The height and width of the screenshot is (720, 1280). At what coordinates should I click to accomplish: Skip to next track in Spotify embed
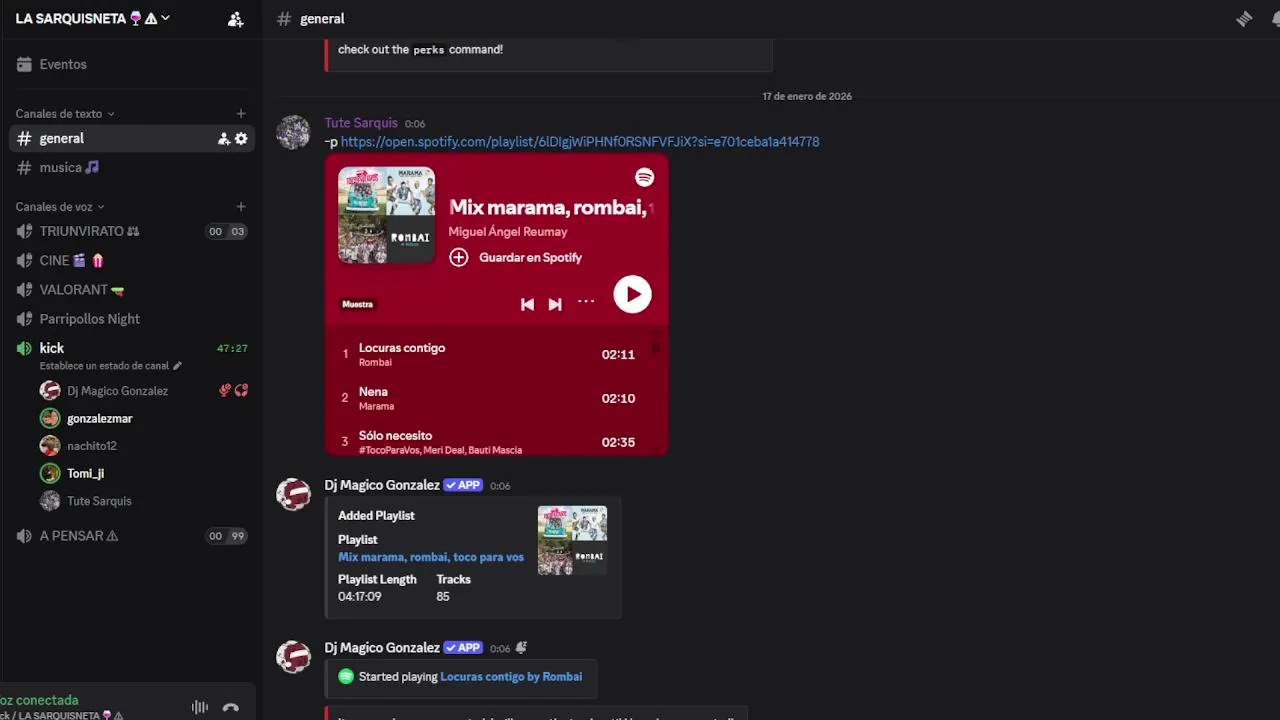pos(555,304)
